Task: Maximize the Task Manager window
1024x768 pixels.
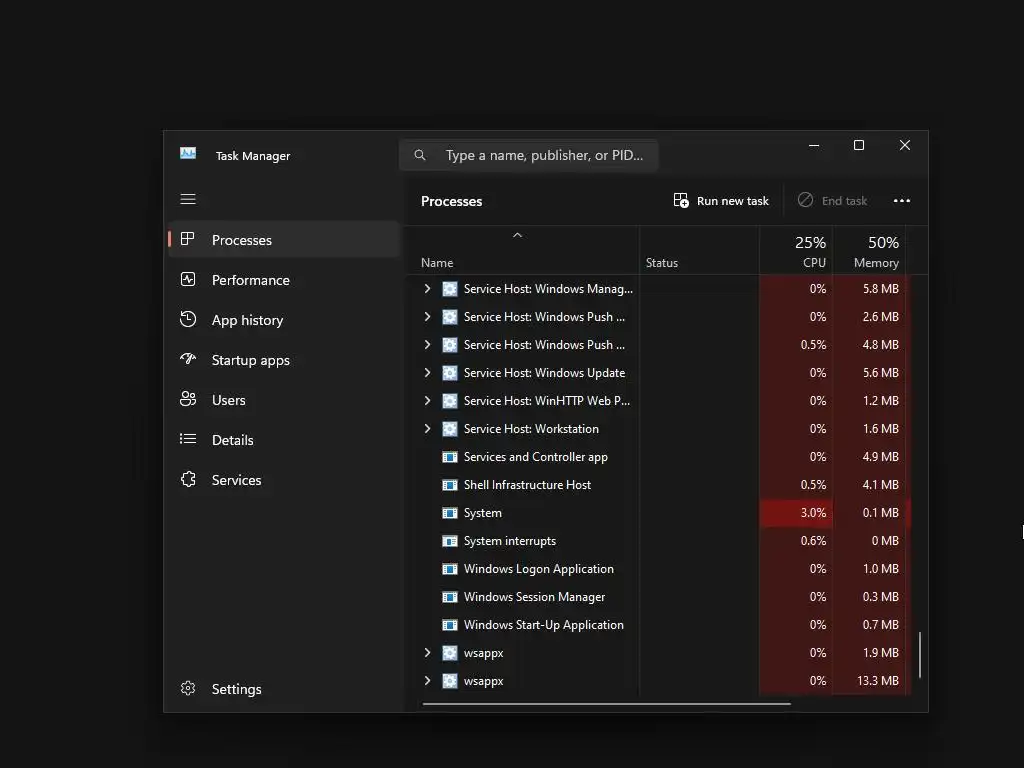Action: click(859, 145)
